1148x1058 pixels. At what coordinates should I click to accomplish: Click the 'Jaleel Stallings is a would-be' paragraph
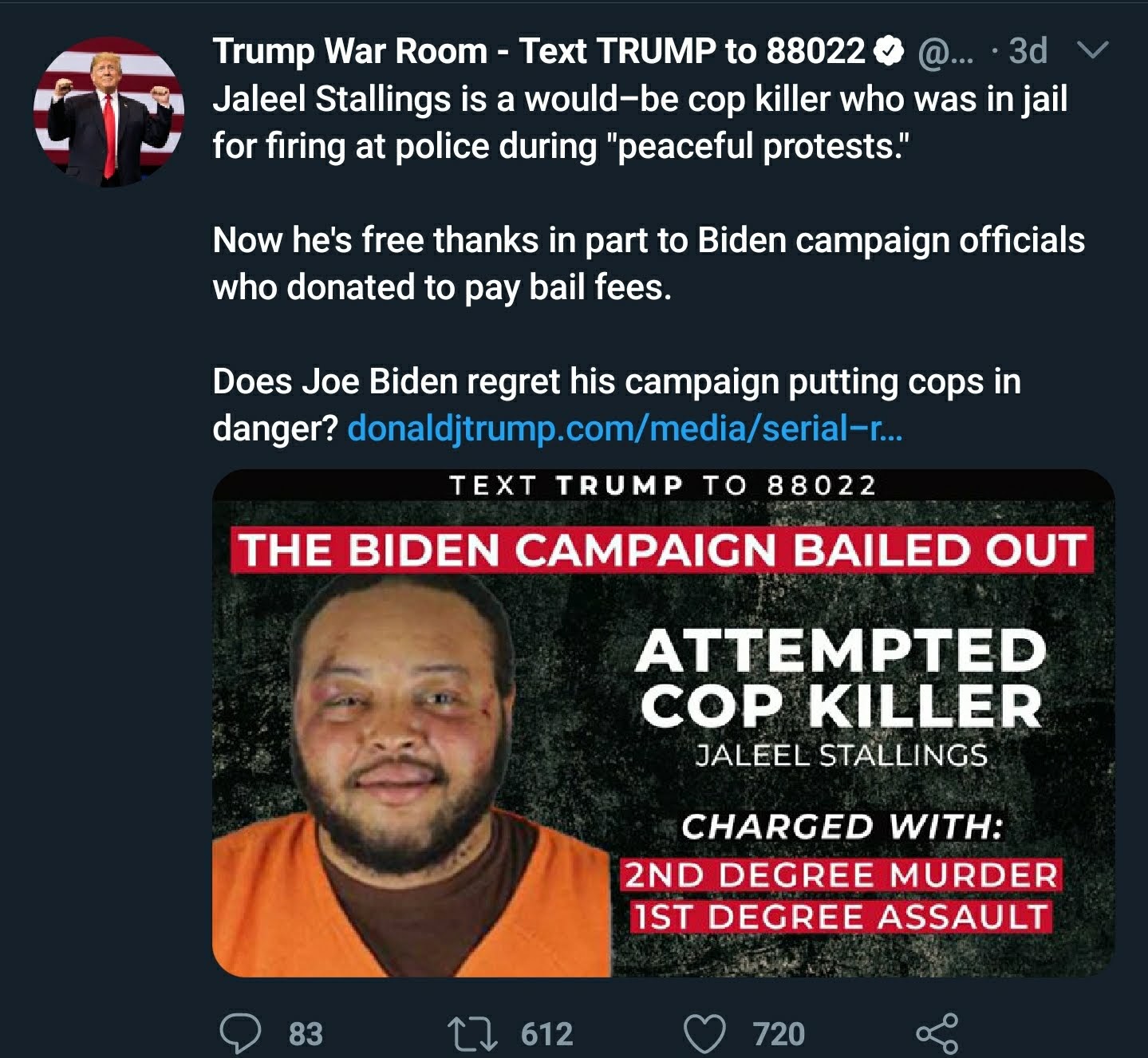(x=640, y=122)
